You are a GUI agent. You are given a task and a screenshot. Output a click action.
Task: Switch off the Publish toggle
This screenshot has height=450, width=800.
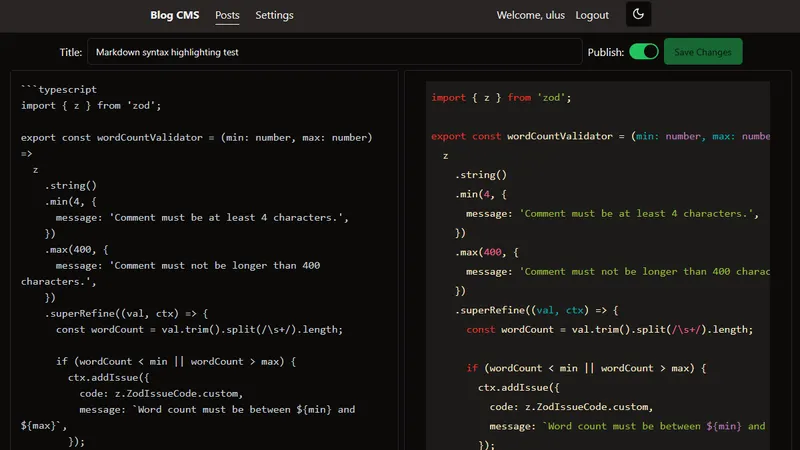[x=644, y=52]
